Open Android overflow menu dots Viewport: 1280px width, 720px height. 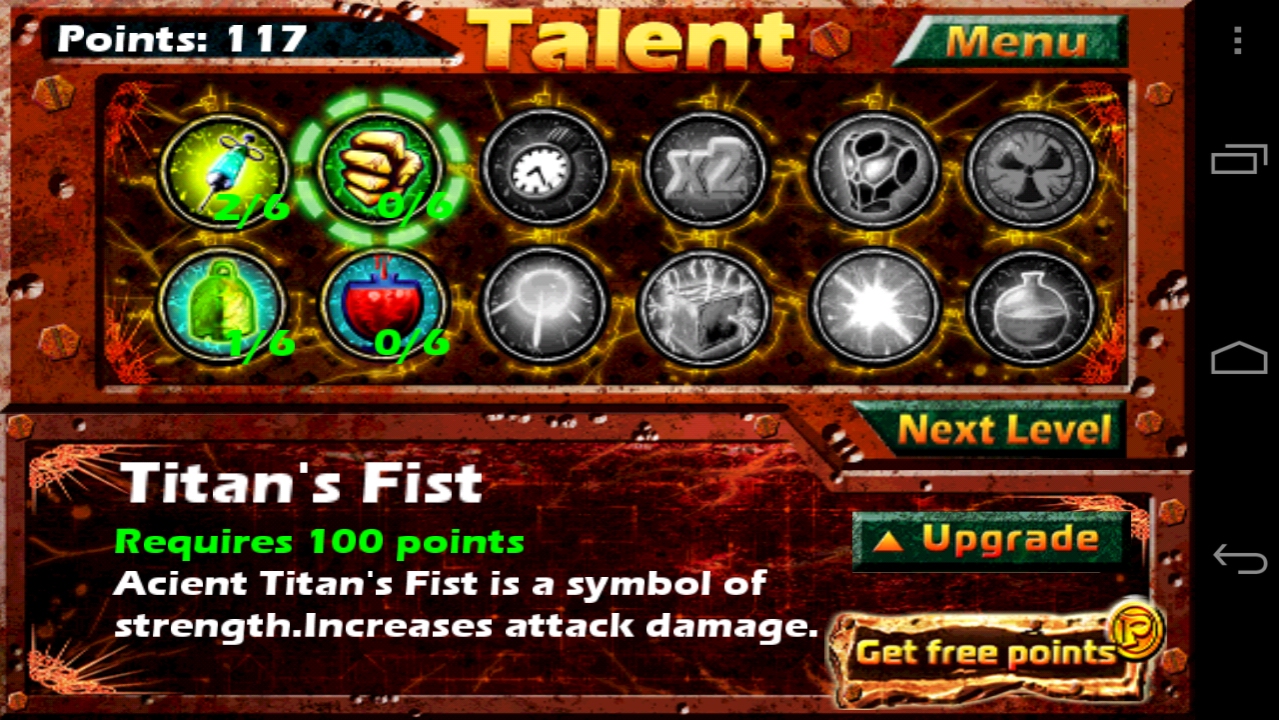point(1238,40)
